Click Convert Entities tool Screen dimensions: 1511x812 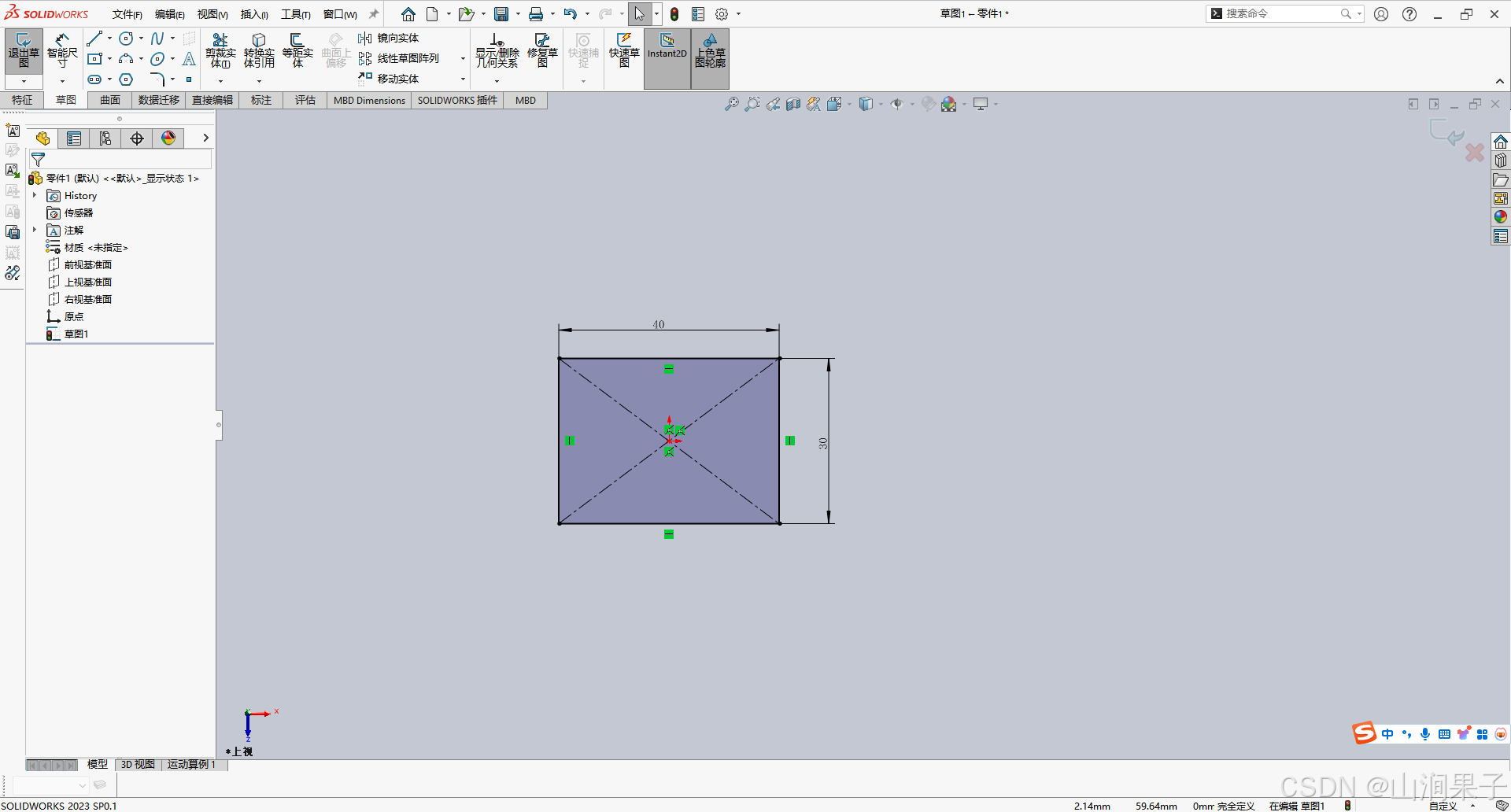tap(259, 52)
